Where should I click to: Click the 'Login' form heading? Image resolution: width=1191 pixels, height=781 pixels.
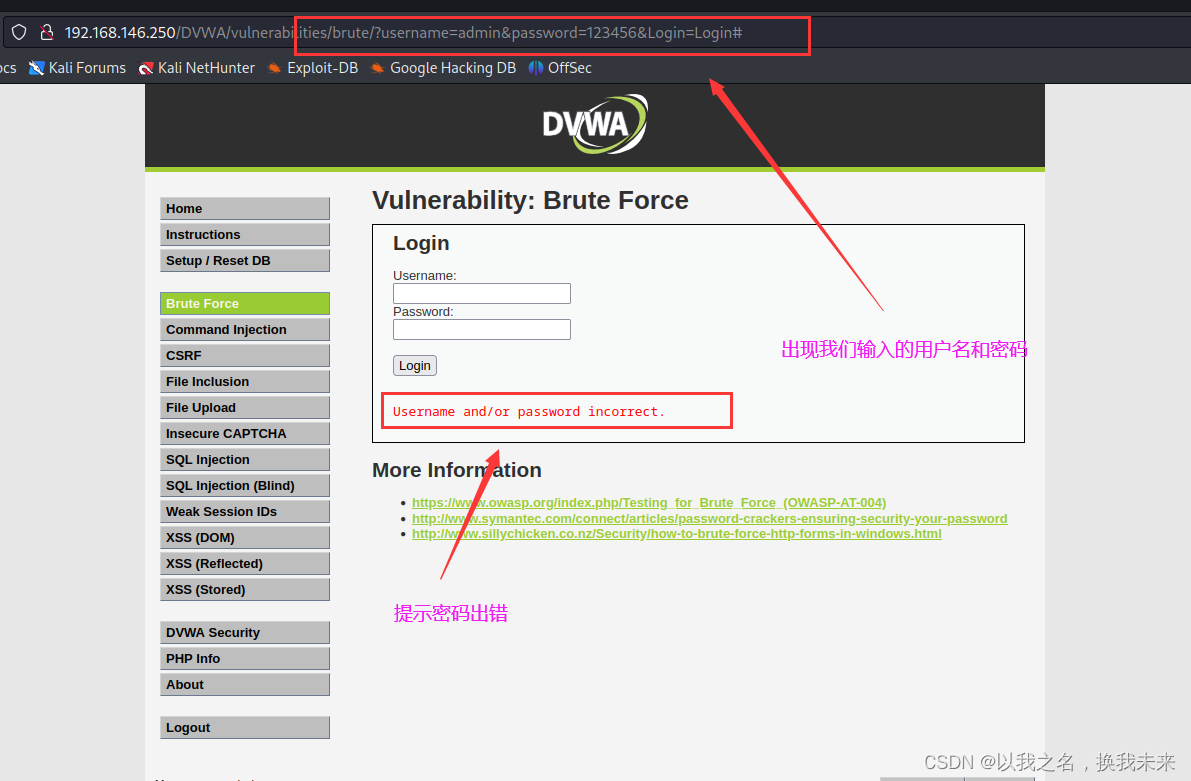pos(421,243)
